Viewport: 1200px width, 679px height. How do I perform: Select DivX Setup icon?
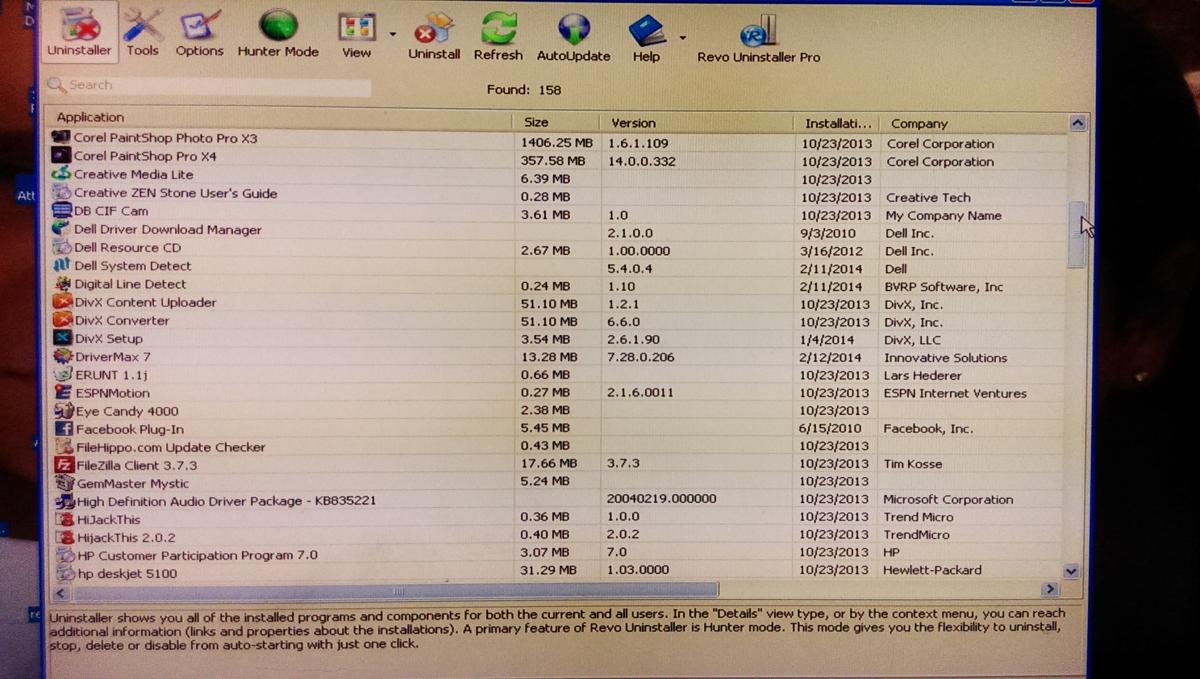tap(63, 338)
